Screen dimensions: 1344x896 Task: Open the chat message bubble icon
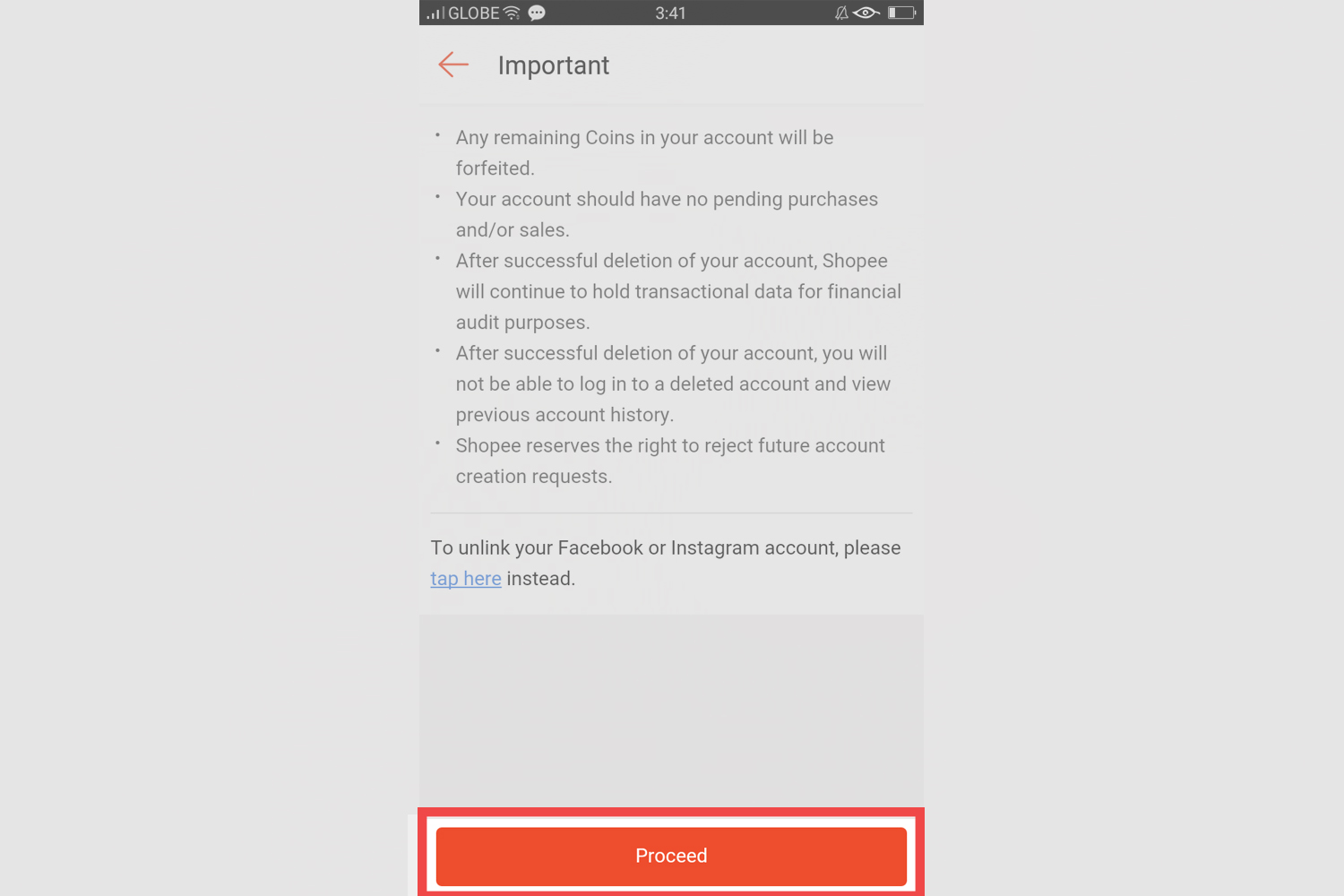(536, 13)
